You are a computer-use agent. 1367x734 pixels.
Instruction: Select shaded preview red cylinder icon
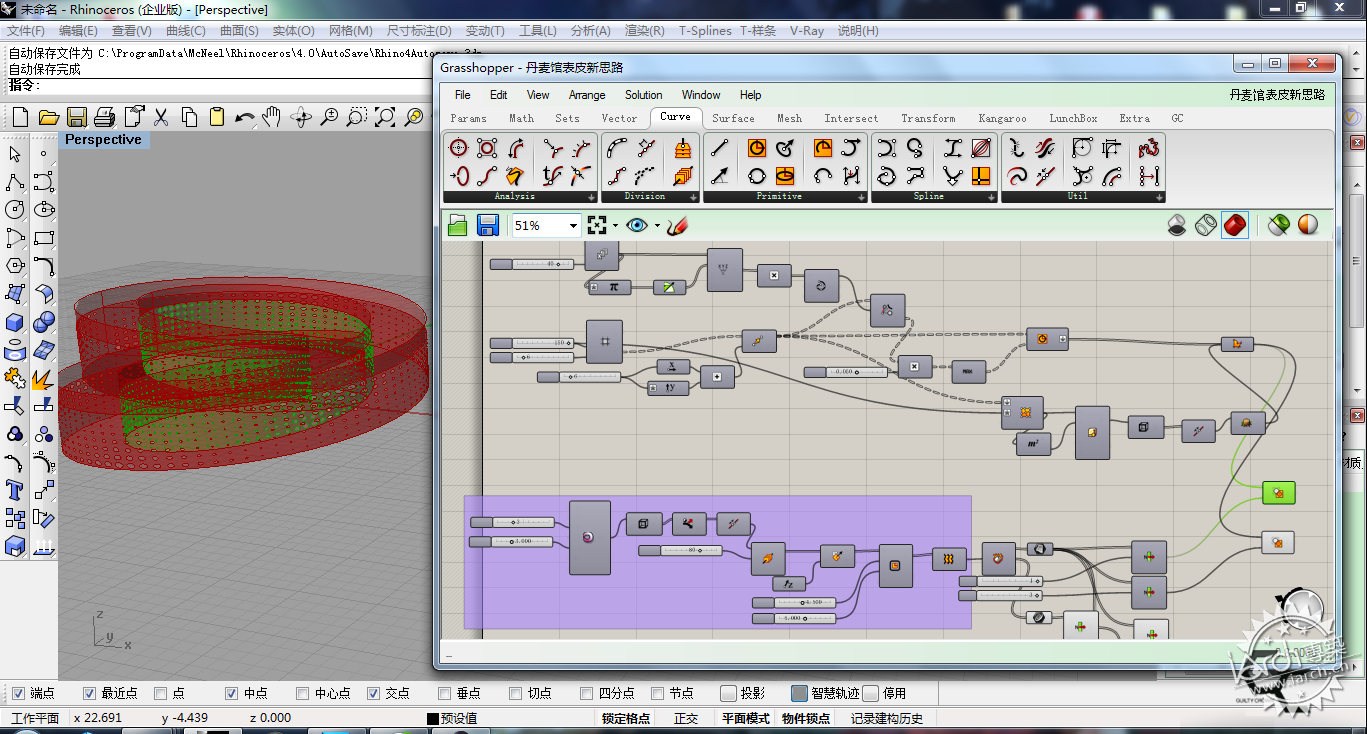[1234, 225]
